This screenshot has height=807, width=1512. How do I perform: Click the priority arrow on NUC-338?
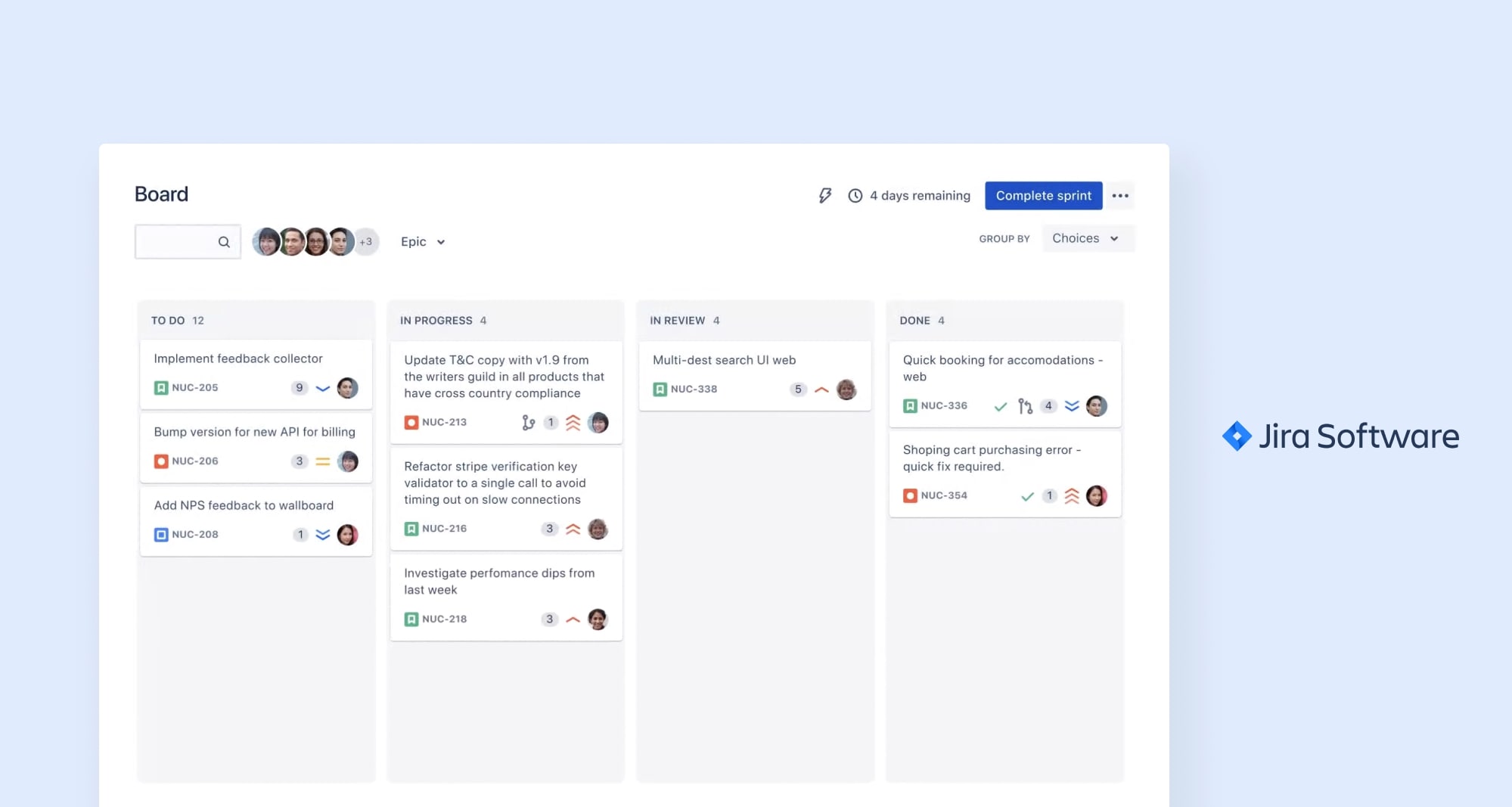[x=822, y=390]
